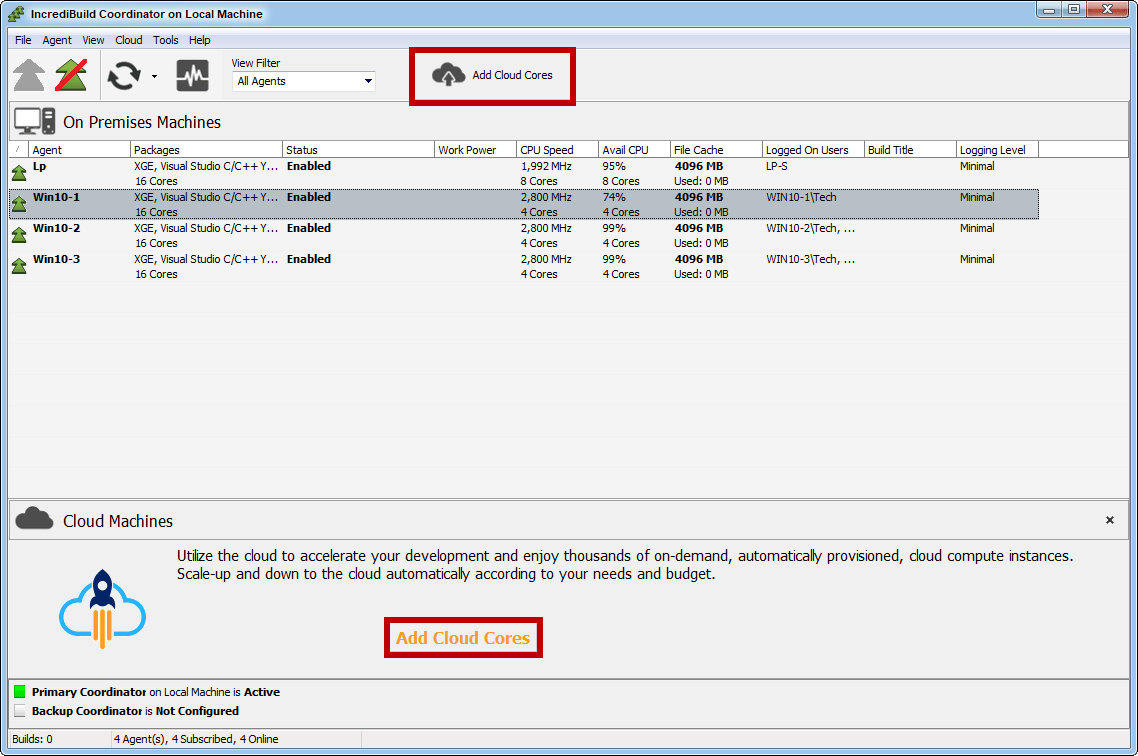This screenshot has height=756, width=1138.
Task: Click Enabled status for Win10-3
Action: tap(308, 259)
